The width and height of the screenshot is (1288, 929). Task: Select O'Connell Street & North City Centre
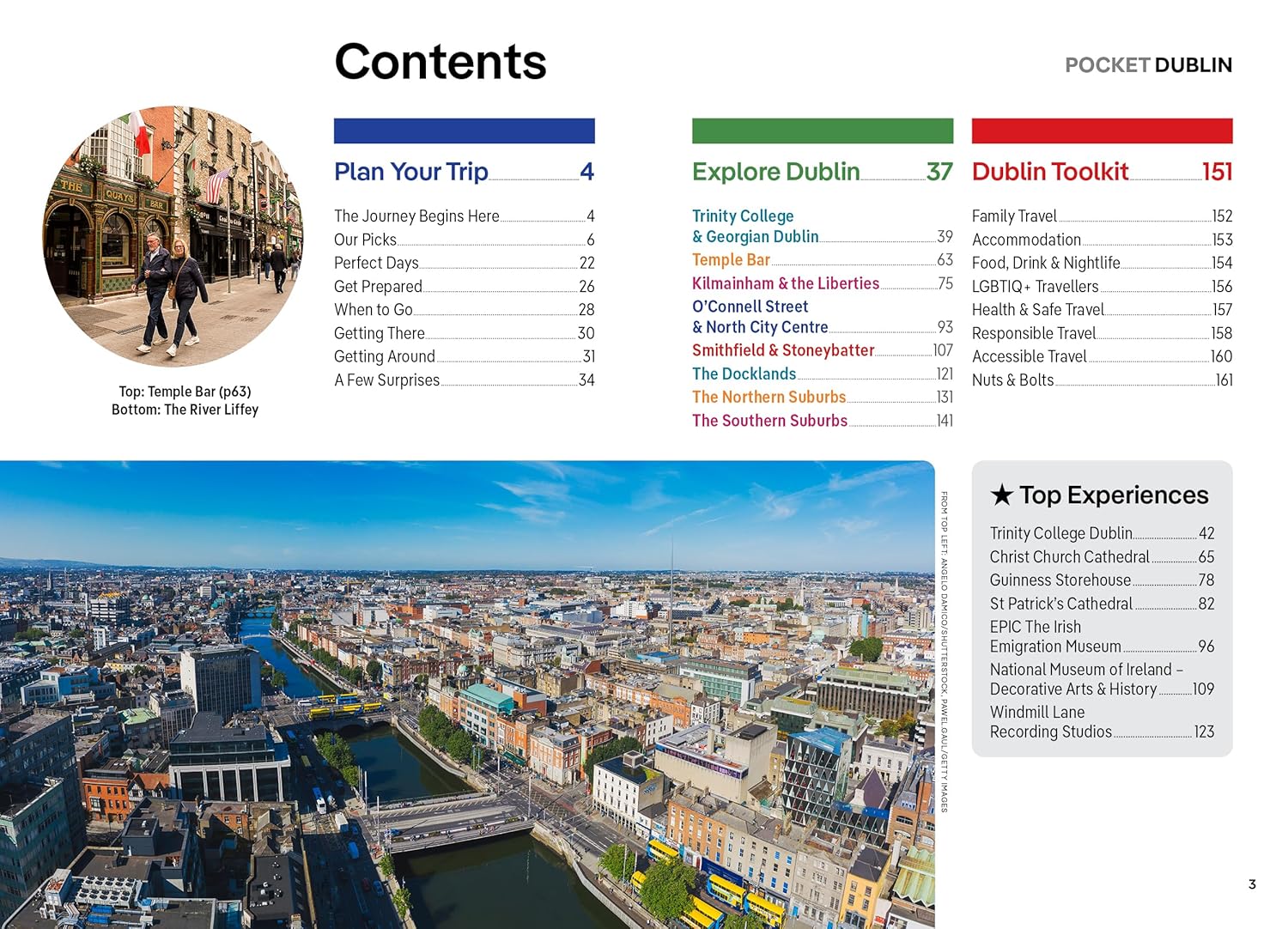point(823,317)
